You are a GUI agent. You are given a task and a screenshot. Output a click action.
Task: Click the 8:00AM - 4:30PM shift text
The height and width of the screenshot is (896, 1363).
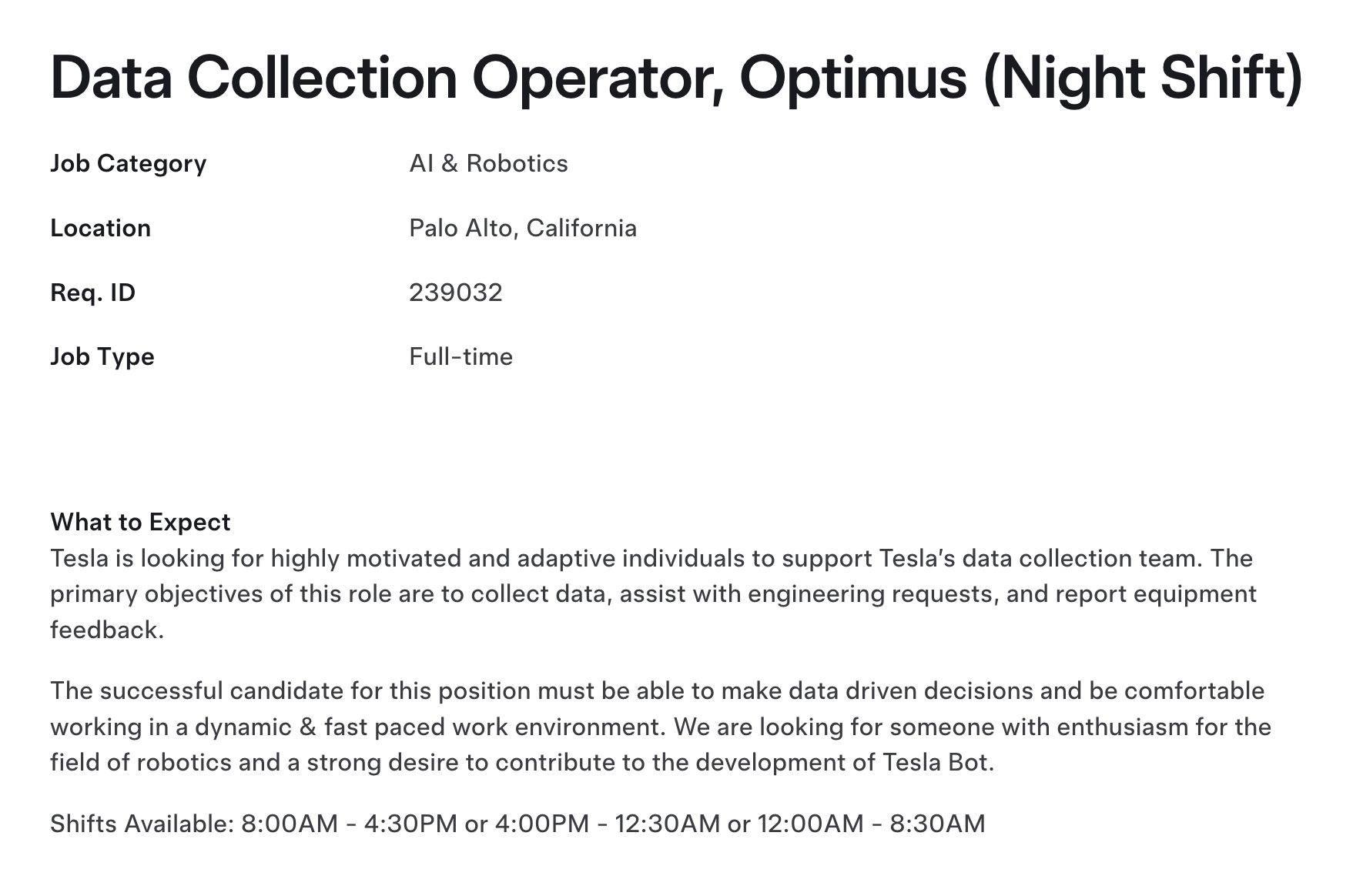click(x=350, y=824)
